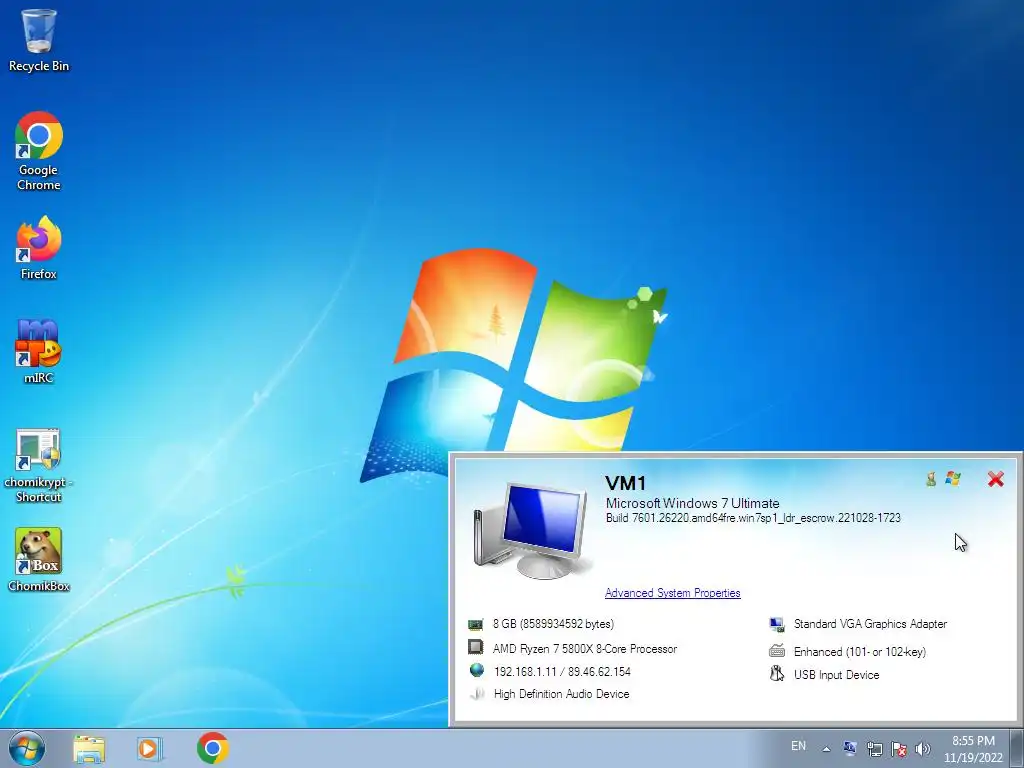Click the Chrome icon on the taskbar
The image size is (1024, 768).
pyautogui.click(x=212, y=748)
